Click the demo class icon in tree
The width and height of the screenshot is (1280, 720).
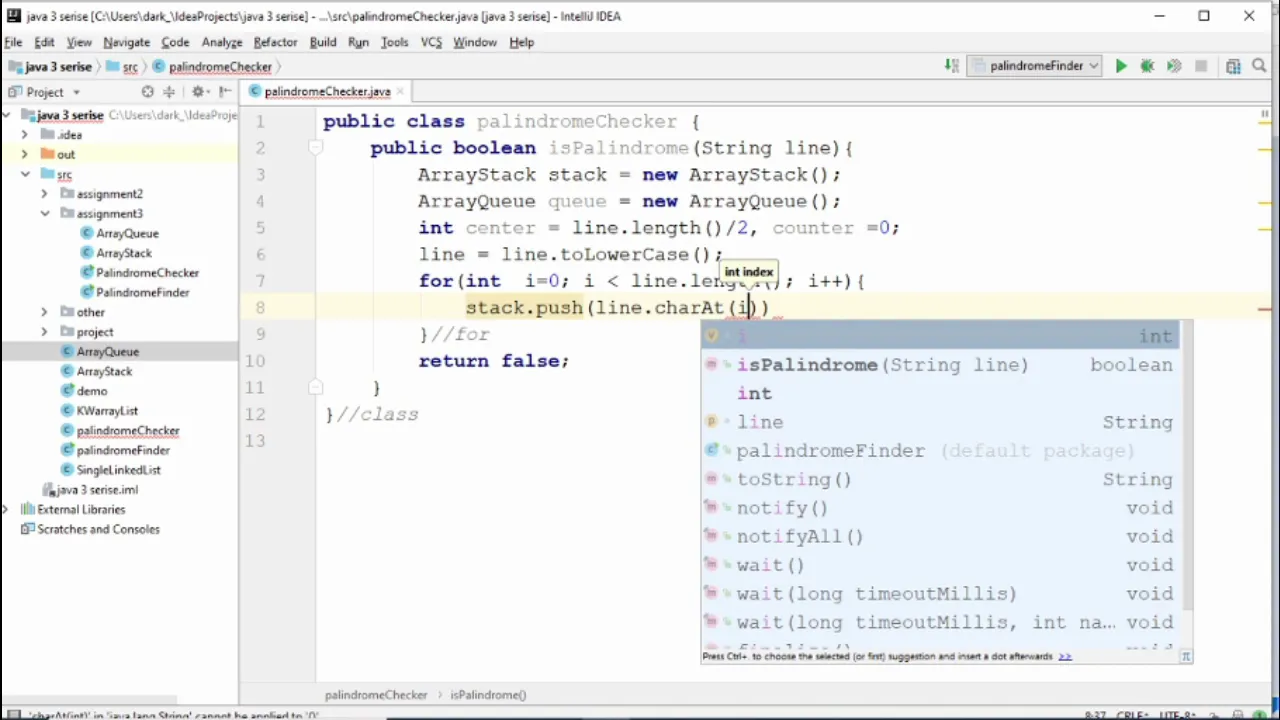[67, 391]
